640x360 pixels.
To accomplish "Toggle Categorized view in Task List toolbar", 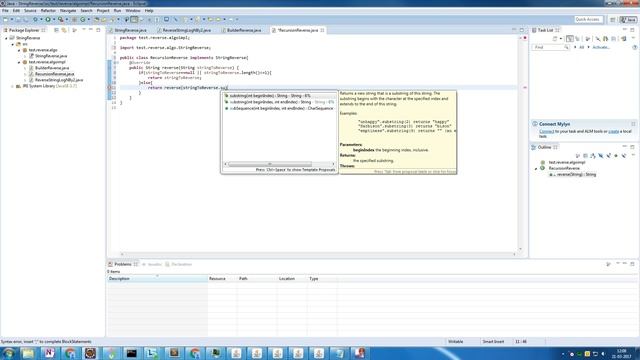I will point(570,39).
